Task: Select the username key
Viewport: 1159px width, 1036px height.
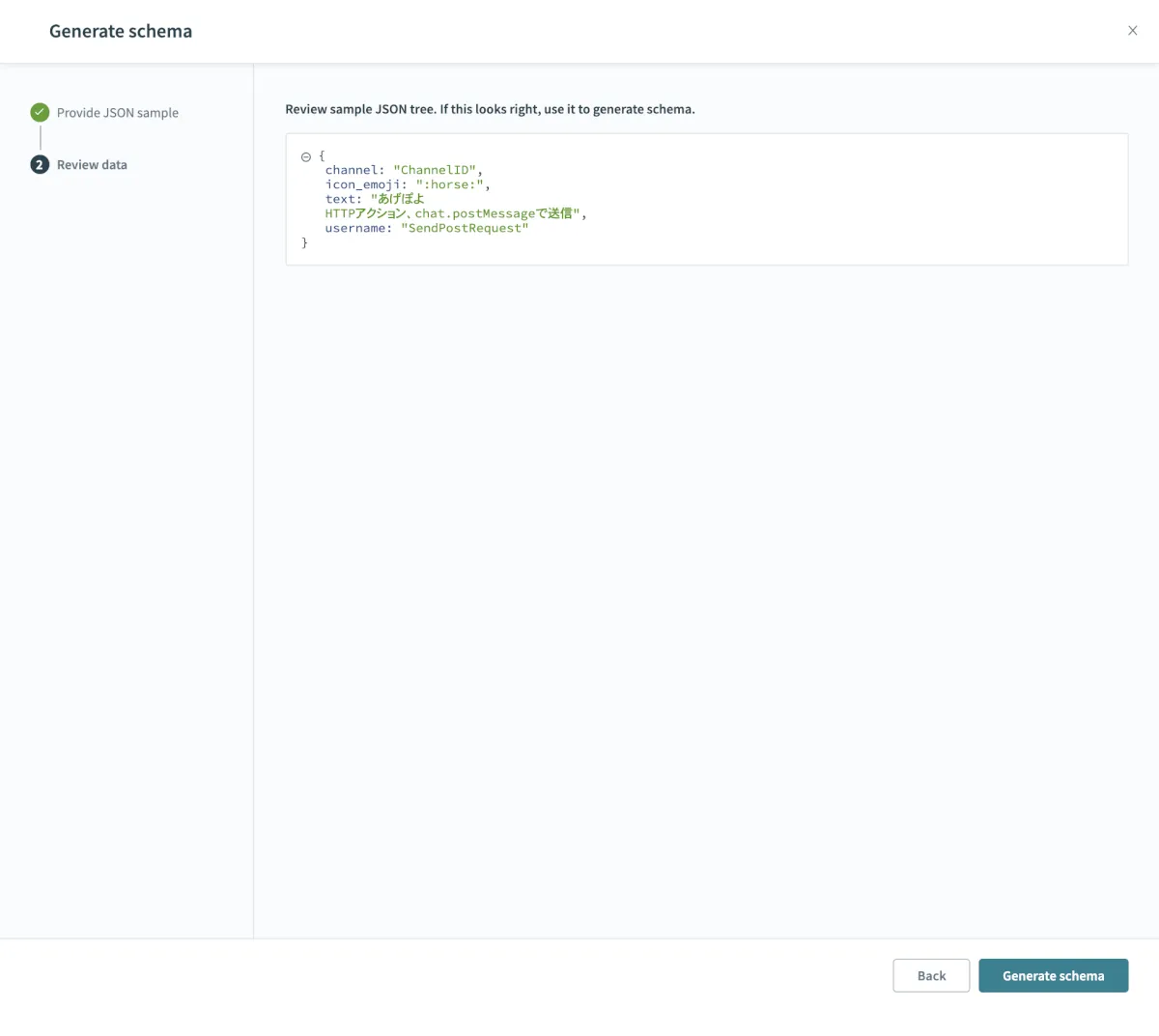Action: pyautogui.click(x=354, y=228)
